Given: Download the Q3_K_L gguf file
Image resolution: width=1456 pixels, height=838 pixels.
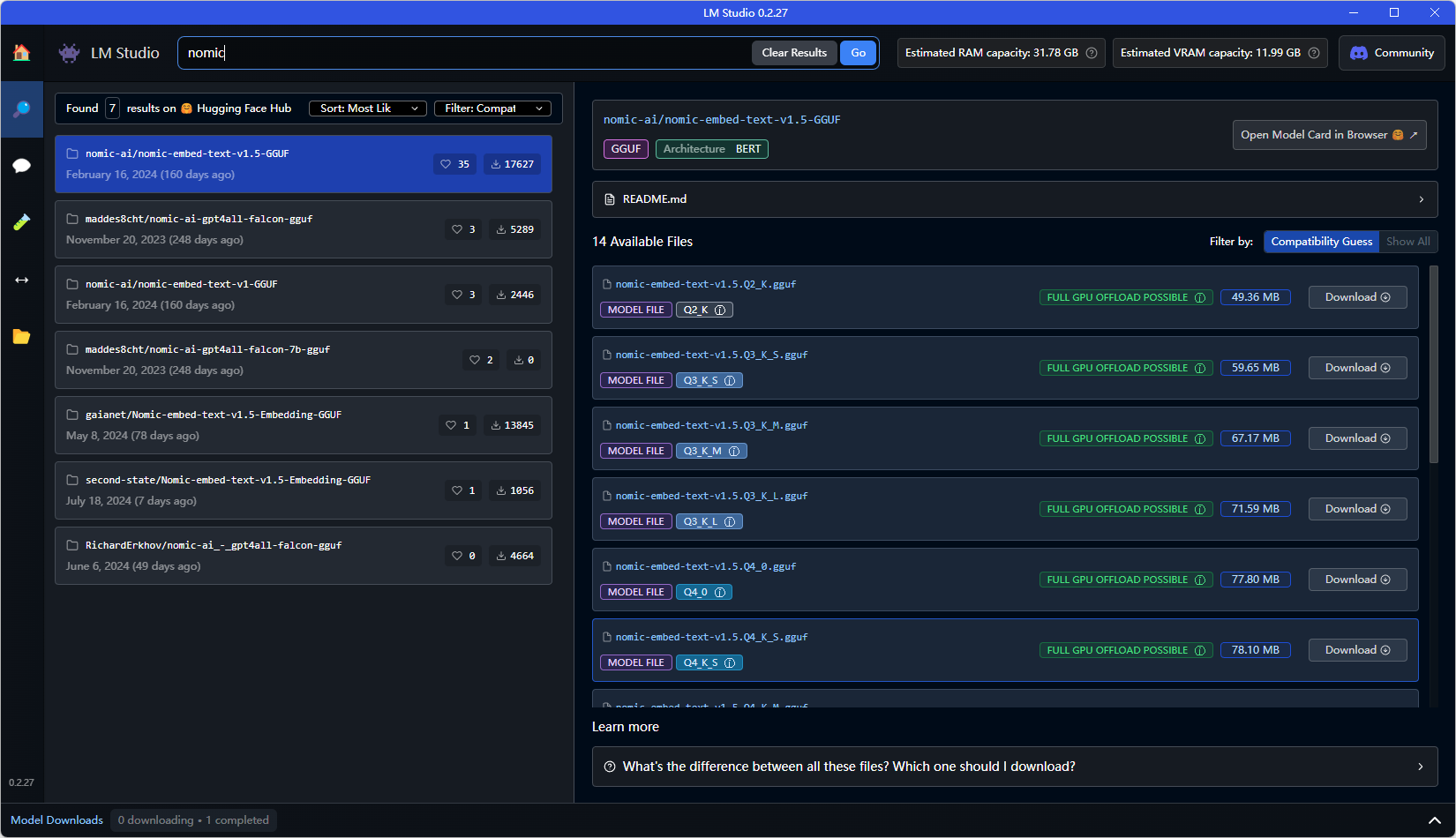Looking at the screenshot, I should tap(1357, 509).
